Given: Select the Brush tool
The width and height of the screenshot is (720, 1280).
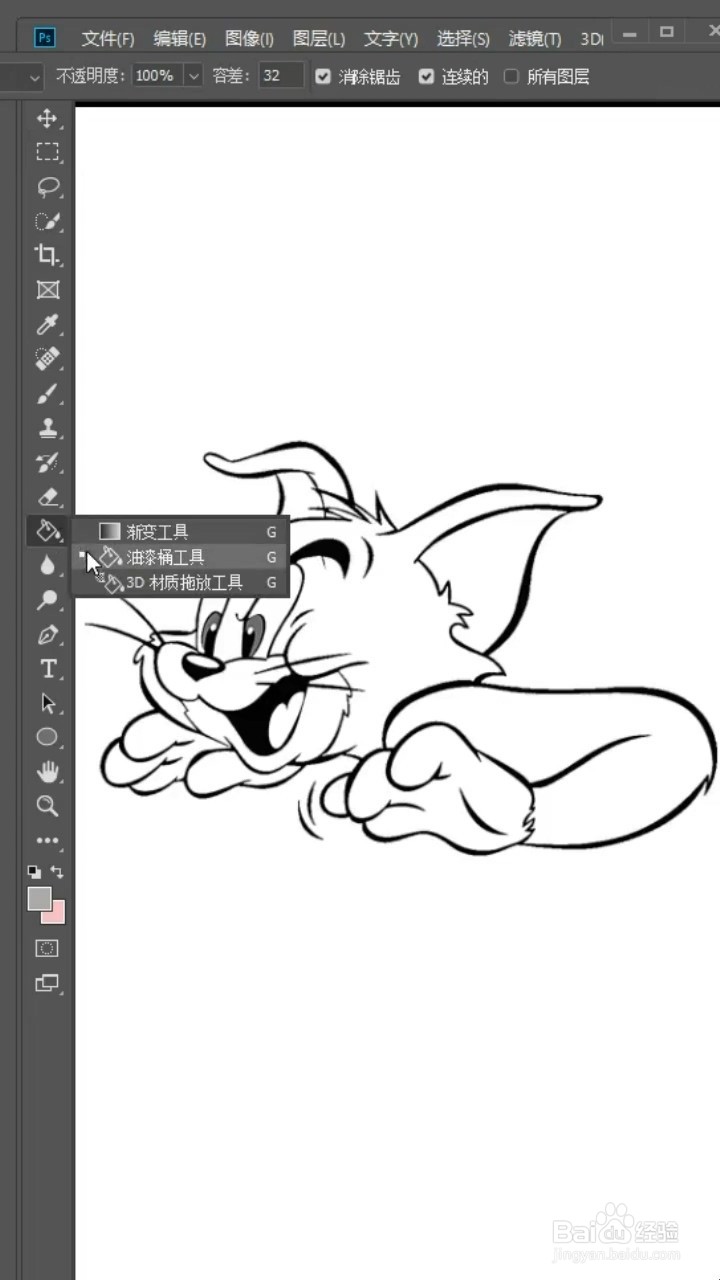Looking at the screenshot, I should (x=47, y=393).
